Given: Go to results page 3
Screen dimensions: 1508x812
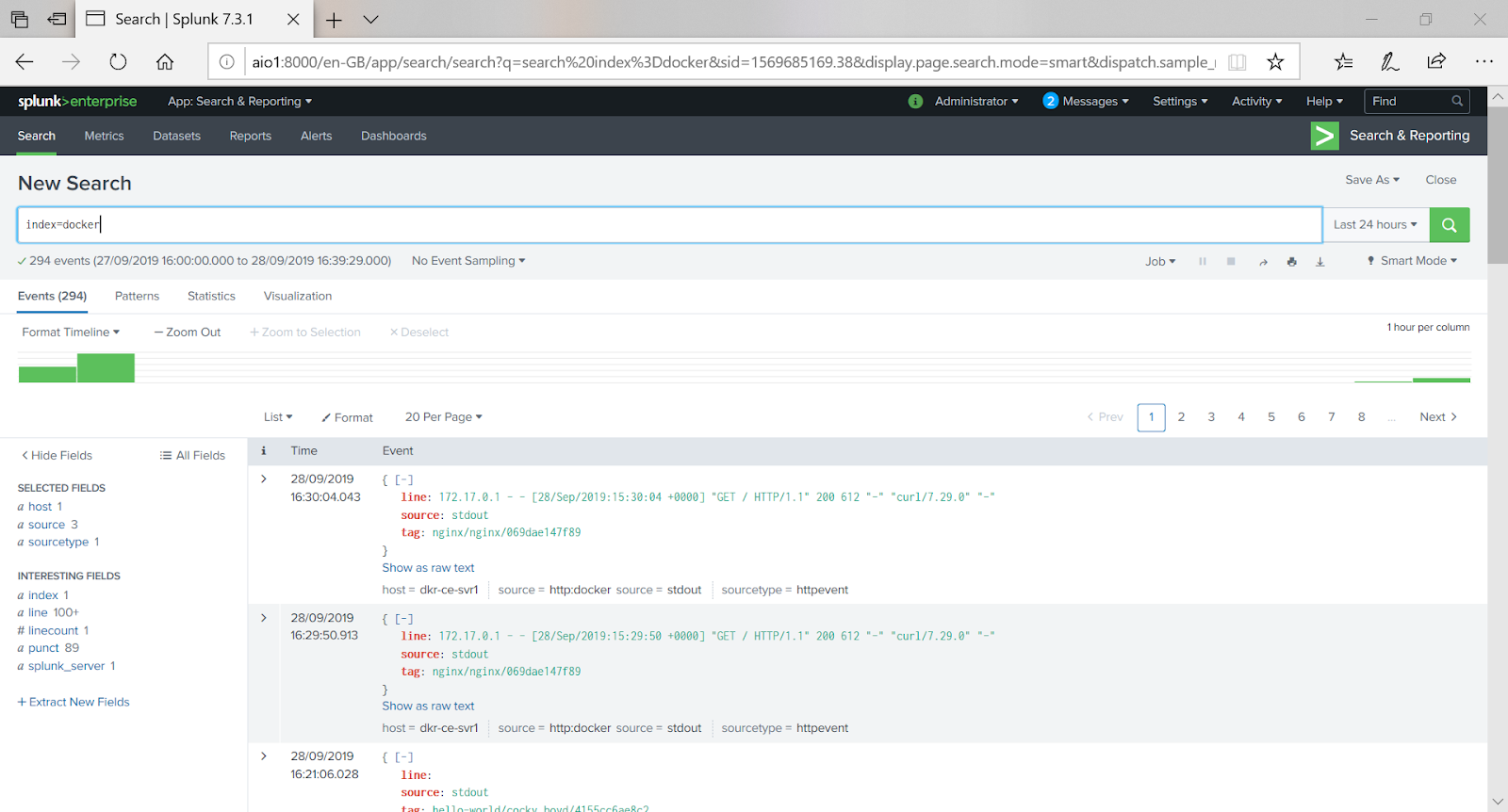Looking at the screenshot, I should (1211, 417).
